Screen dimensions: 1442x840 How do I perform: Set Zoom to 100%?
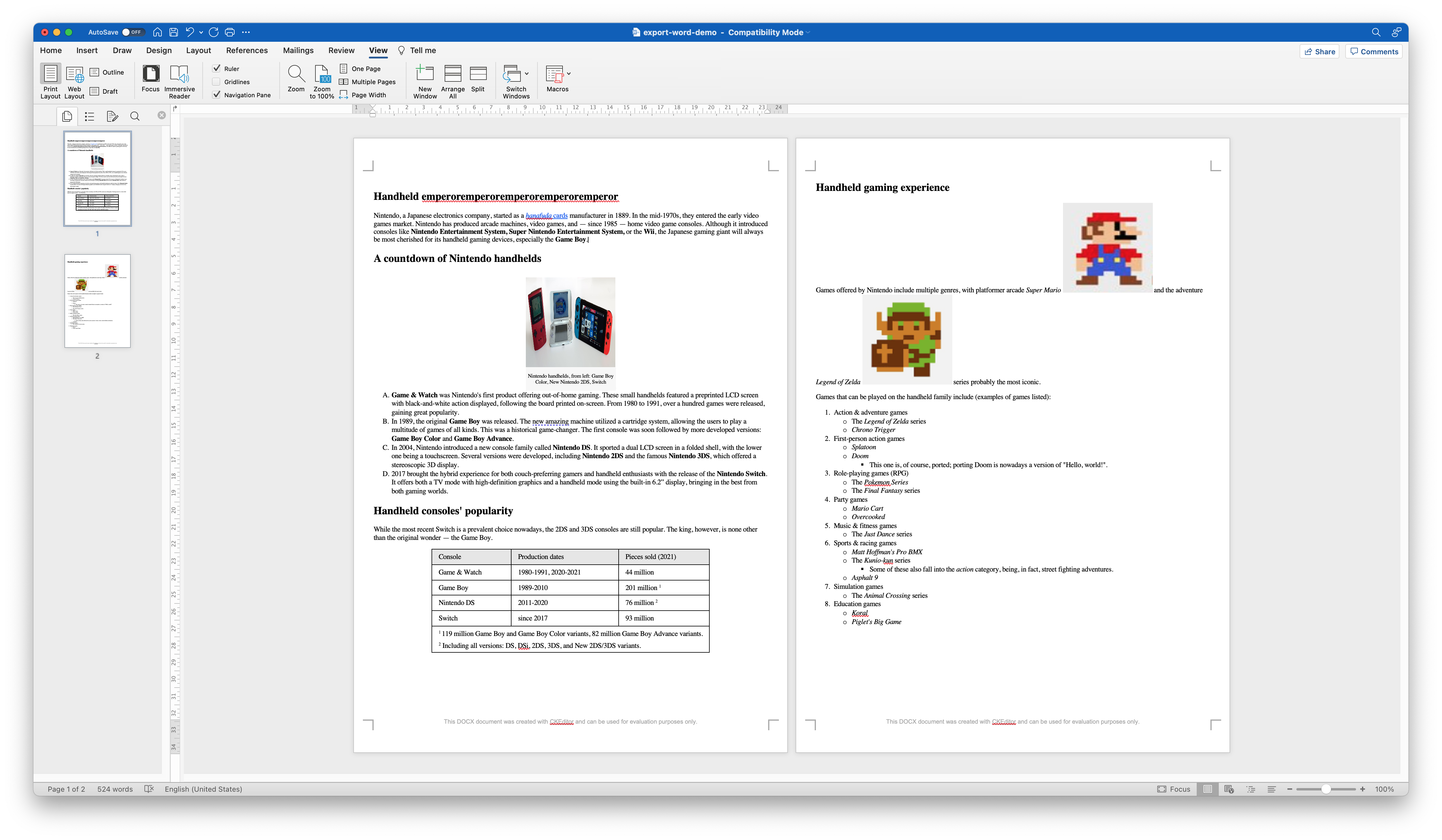click(322, 81)
